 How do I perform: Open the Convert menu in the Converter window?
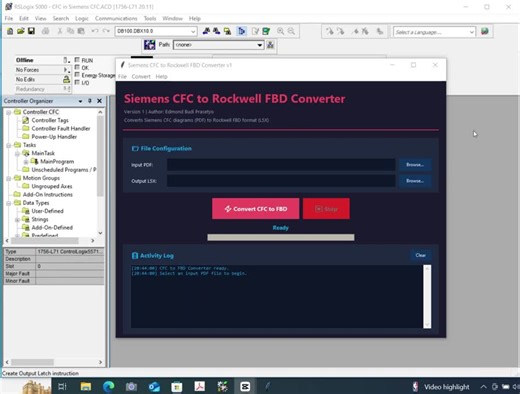[141, 77]
